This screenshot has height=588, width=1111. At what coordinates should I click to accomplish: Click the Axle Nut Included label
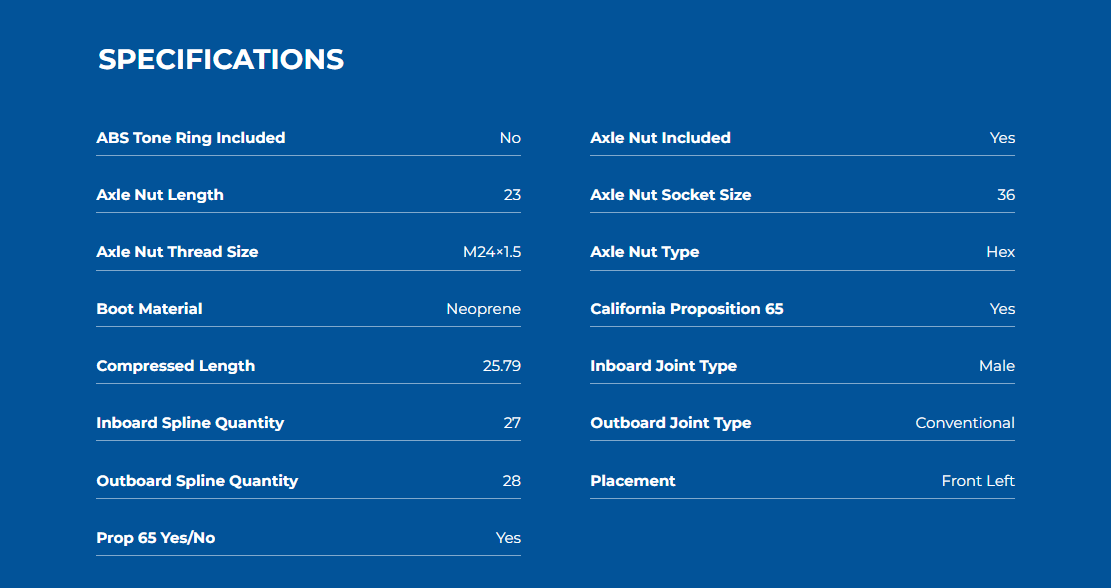pos(660,137)
